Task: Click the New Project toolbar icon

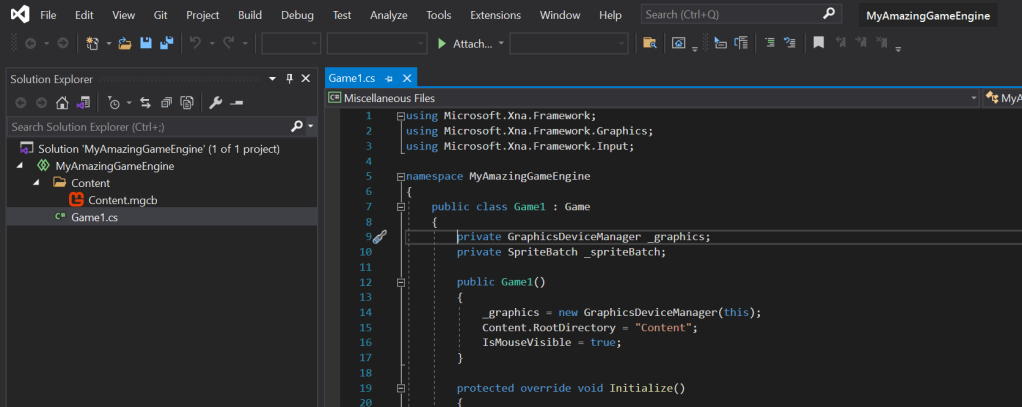Action: [x=93, y=44]
